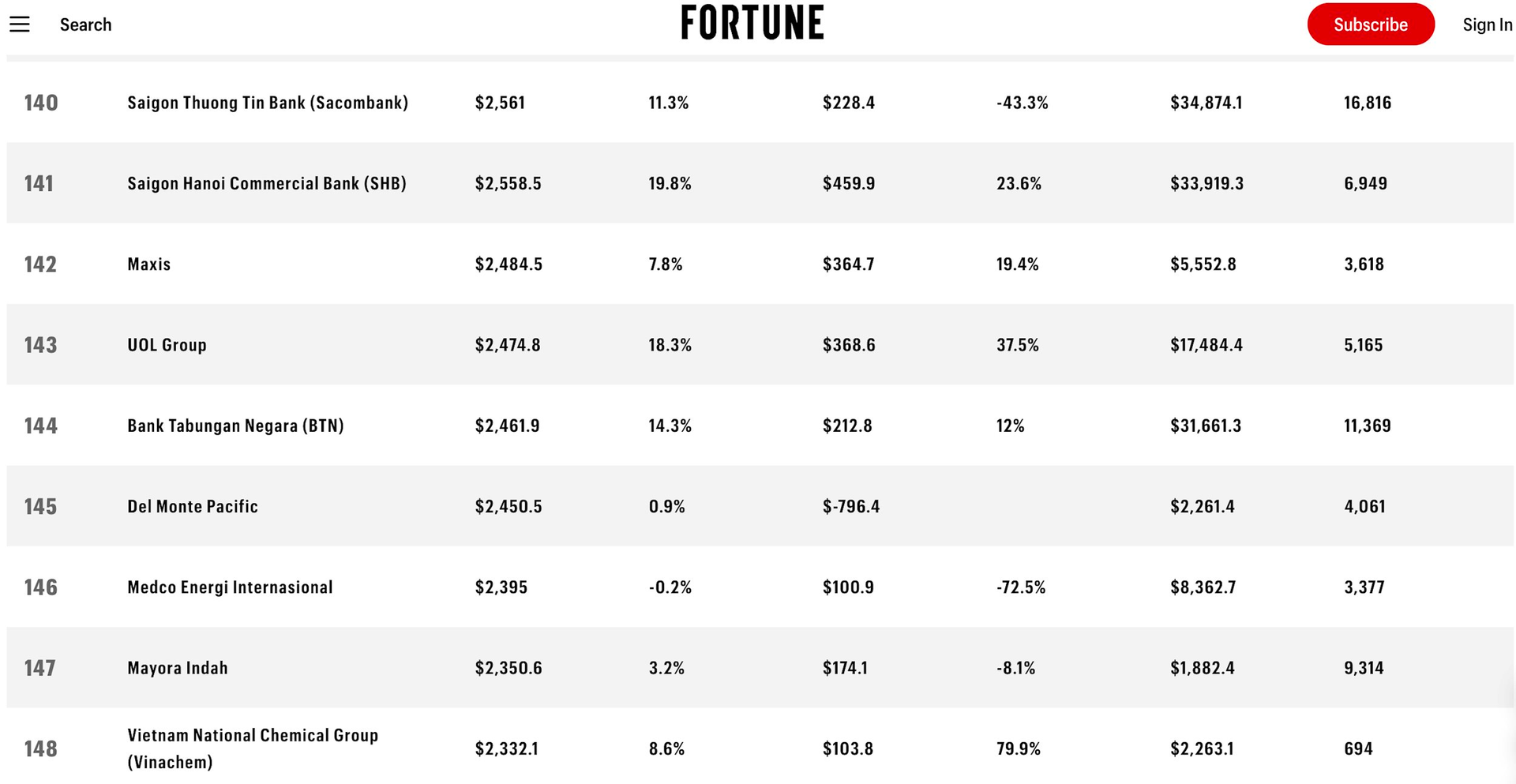The width and height of the screenshot is (1516, 784).
Task: Open Bank Tabungan Negara (BTN) entry
Action: tap(235, 426)
